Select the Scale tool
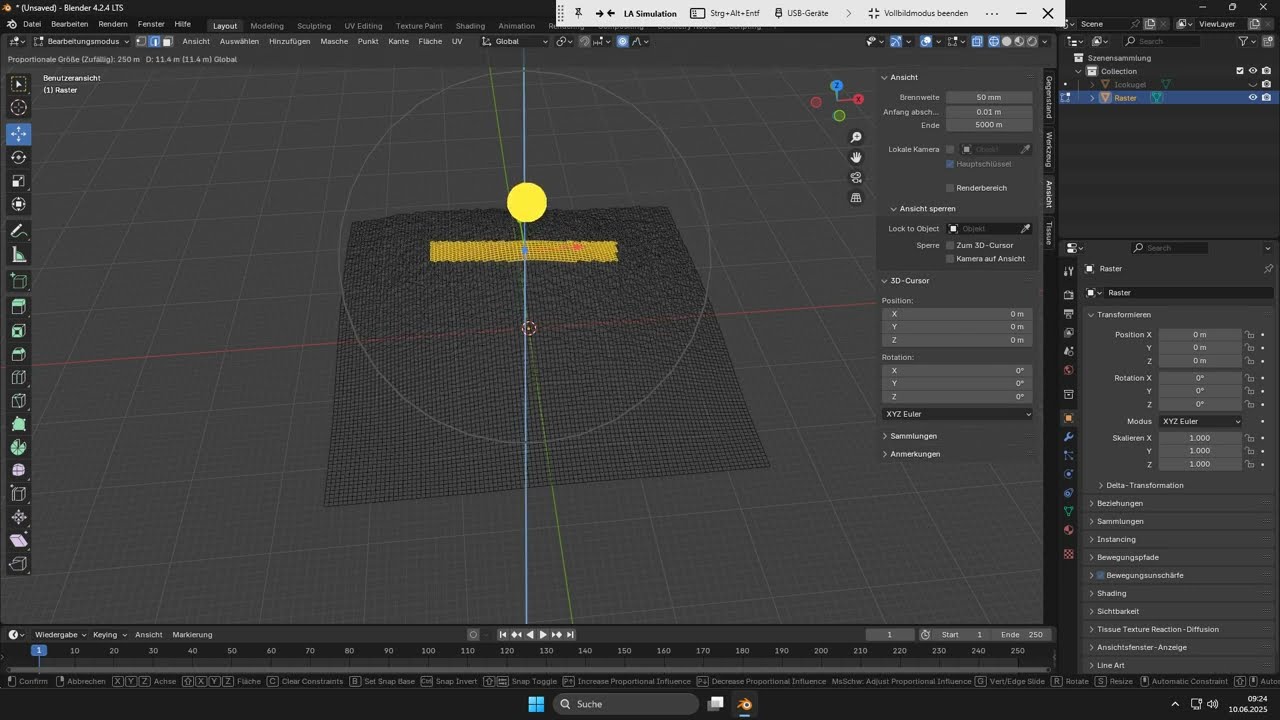 [19, 181]
